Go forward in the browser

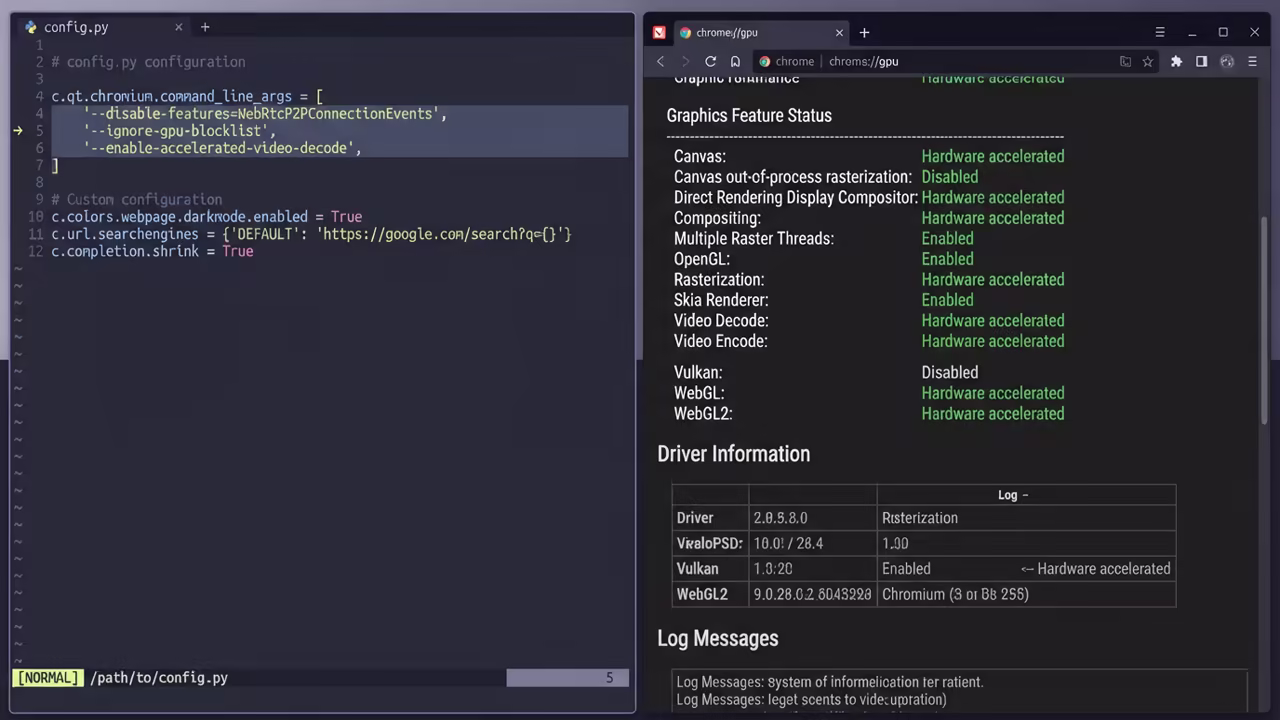tap(685, 61)
